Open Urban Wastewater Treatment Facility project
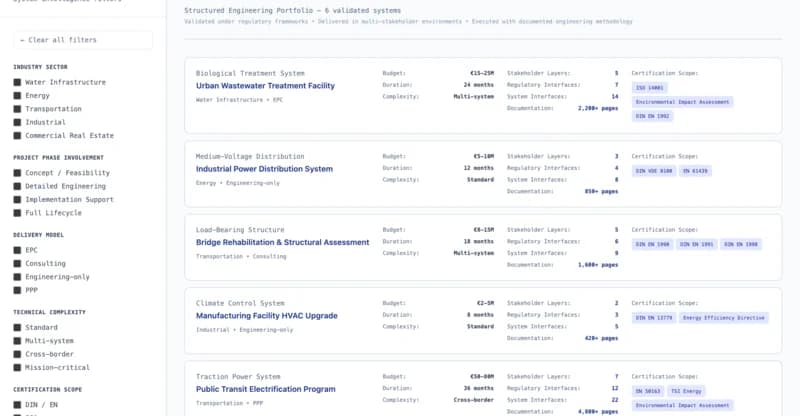Screen dimensions: 800x416 click(265, 86)
